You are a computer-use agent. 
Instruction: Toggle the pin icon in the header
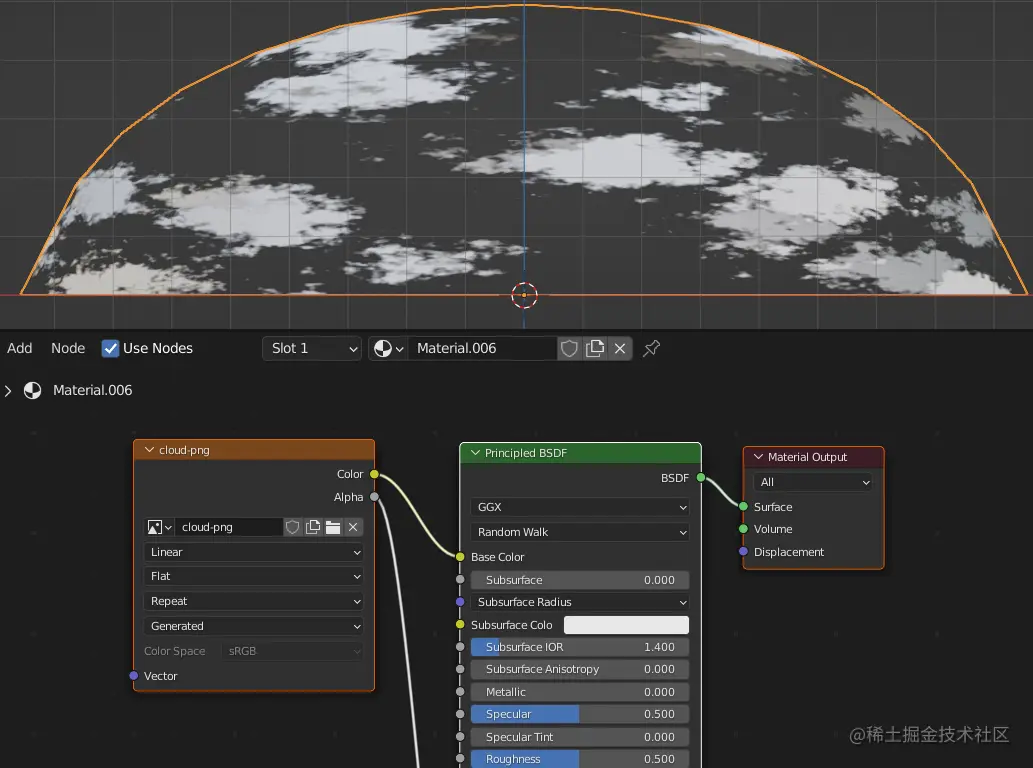[652, 348]
